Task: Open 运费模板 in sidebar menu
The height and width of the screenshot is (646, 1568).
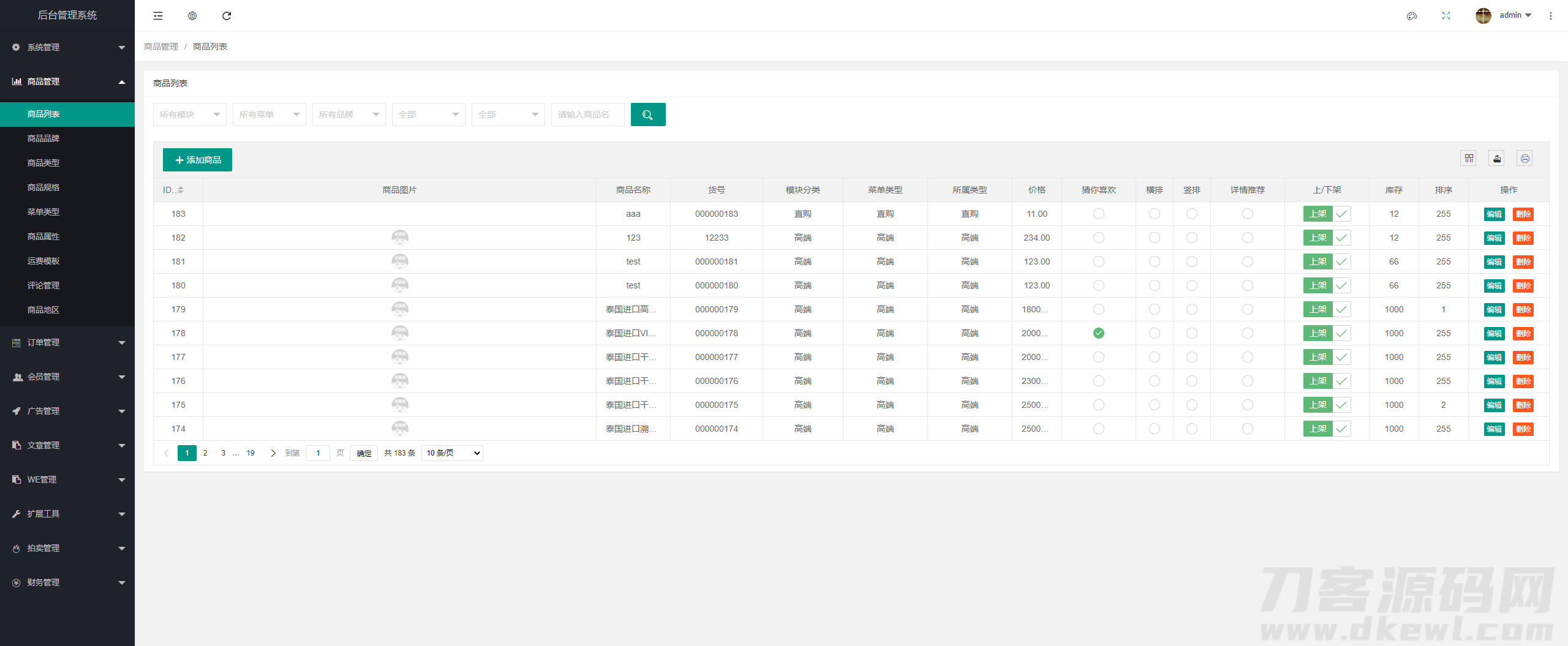Action: [x=43, y=261]
